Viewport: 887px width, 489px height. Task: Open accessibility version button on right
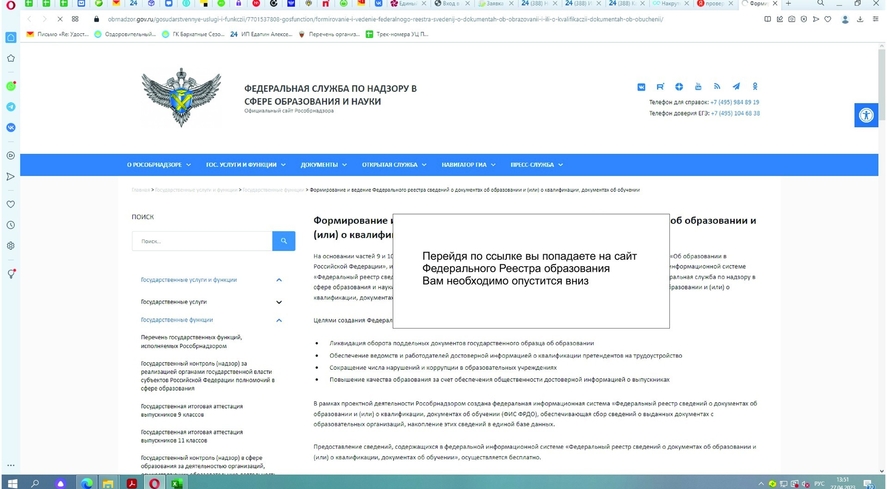[866, 115]
